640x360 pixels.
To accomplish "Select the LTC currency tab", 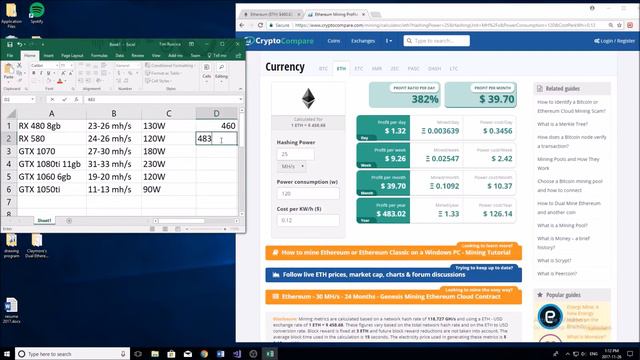I will coord(453,69).
